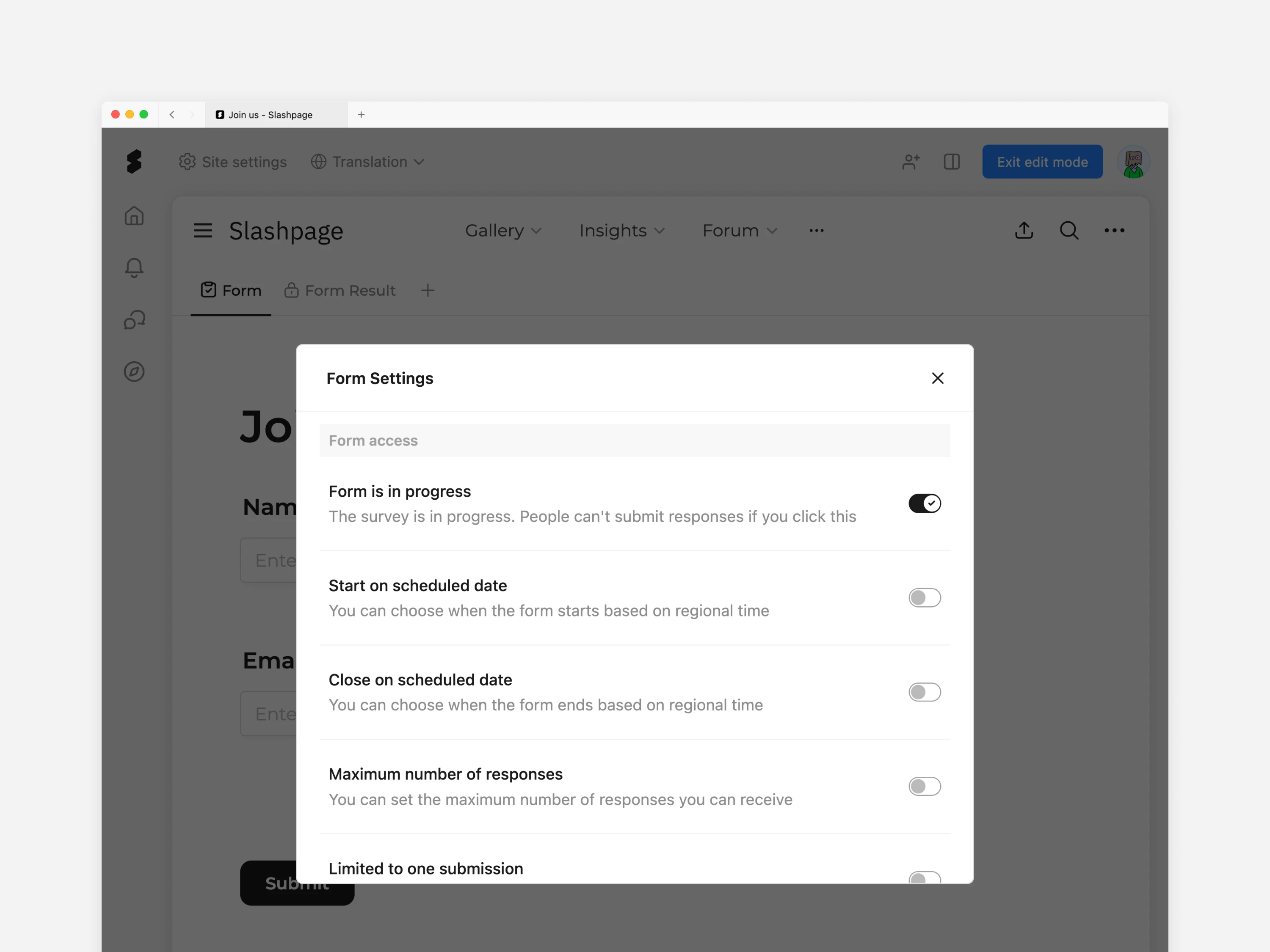This screenshot has height=952, width=1270.
Task: Open the navigation overflow ellipsis after Forum
Action: click(x=816, y=231)
